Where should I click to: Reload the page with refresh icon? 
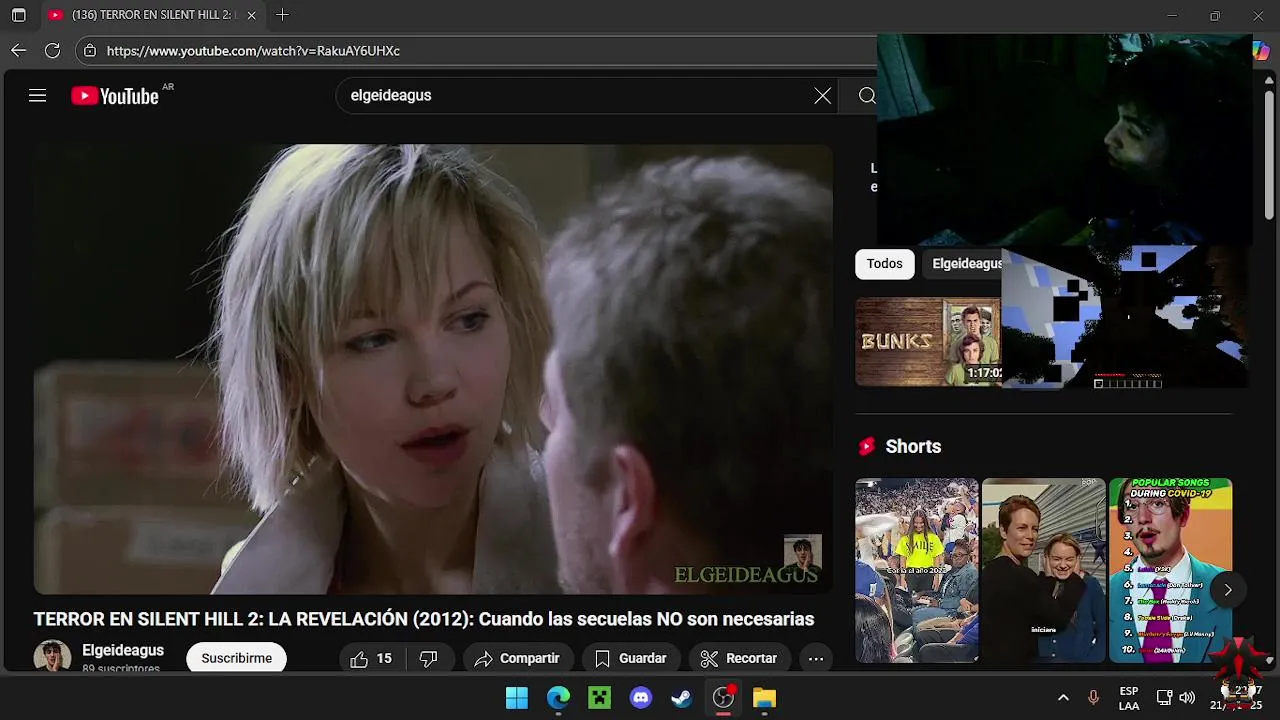[x=52, y=50]
